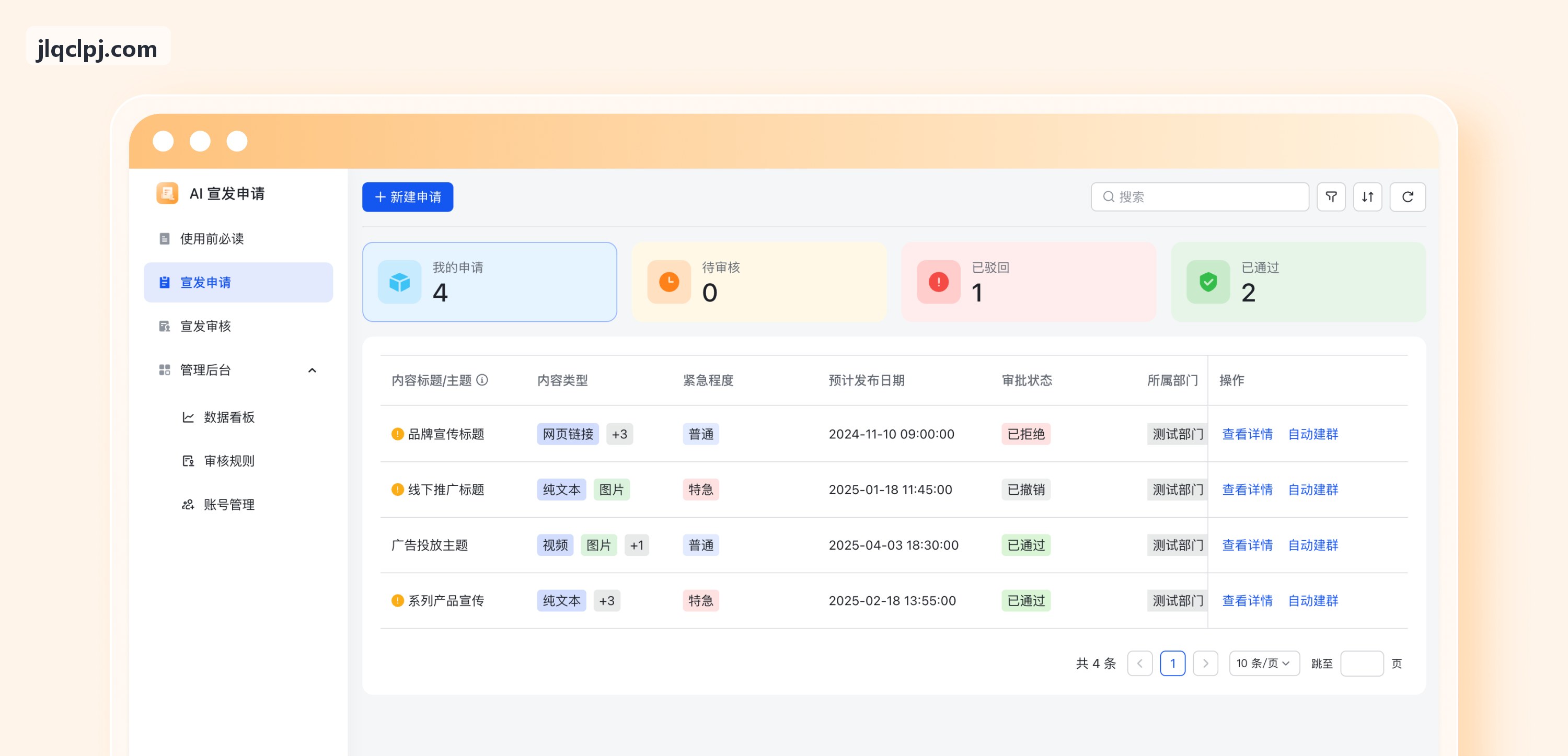Click the warning icon beside 系列产品宣传
Image resolution: width=1568 pixels, height=756 pixels.
397,601
